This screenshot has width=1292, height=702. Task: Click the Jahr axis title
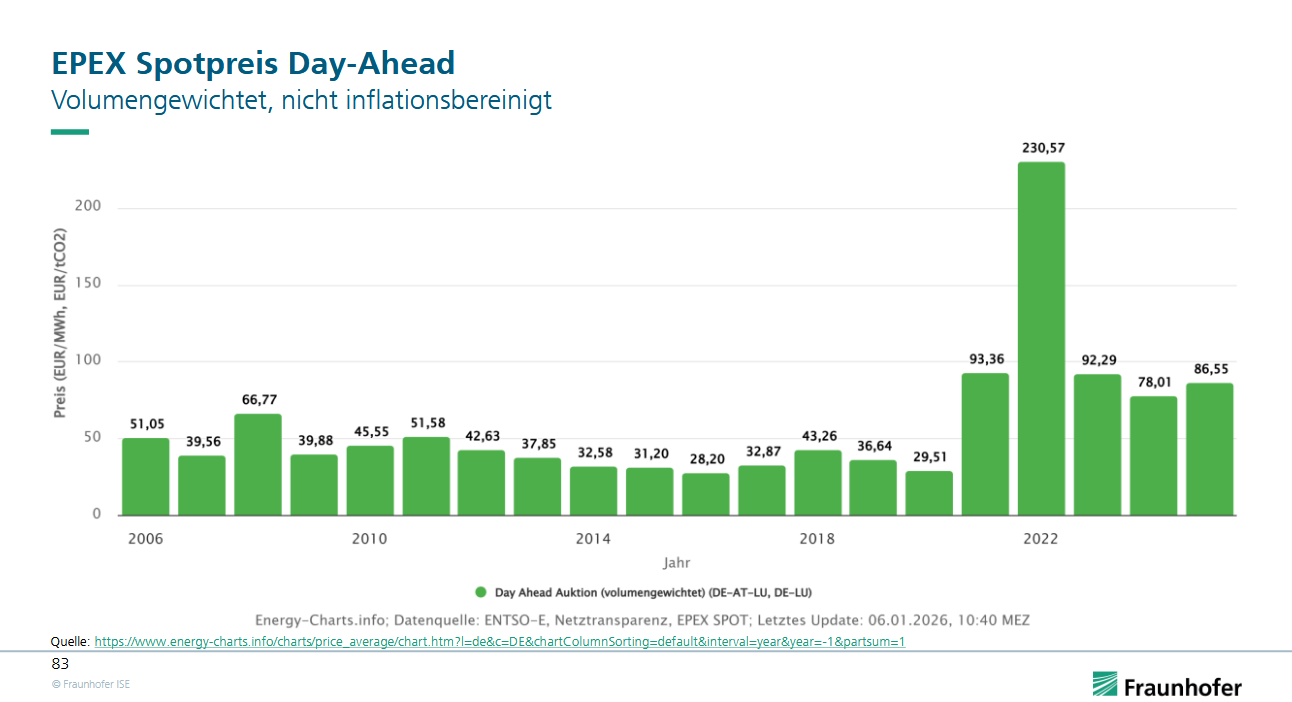point(677,562)
